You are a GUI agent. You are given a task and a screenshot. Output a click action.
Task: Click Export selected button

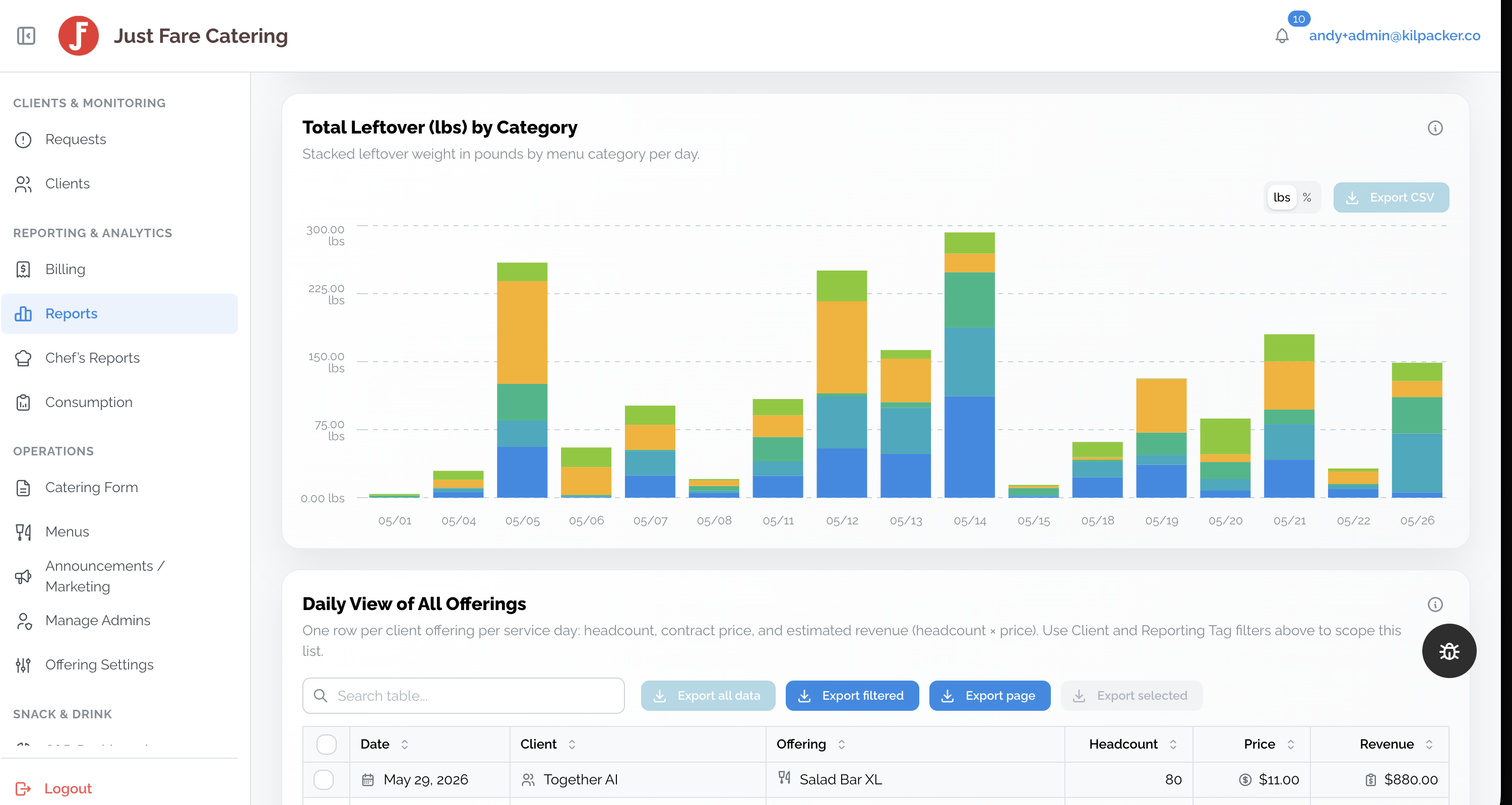pyautogui.click(x=1131, y=696)
